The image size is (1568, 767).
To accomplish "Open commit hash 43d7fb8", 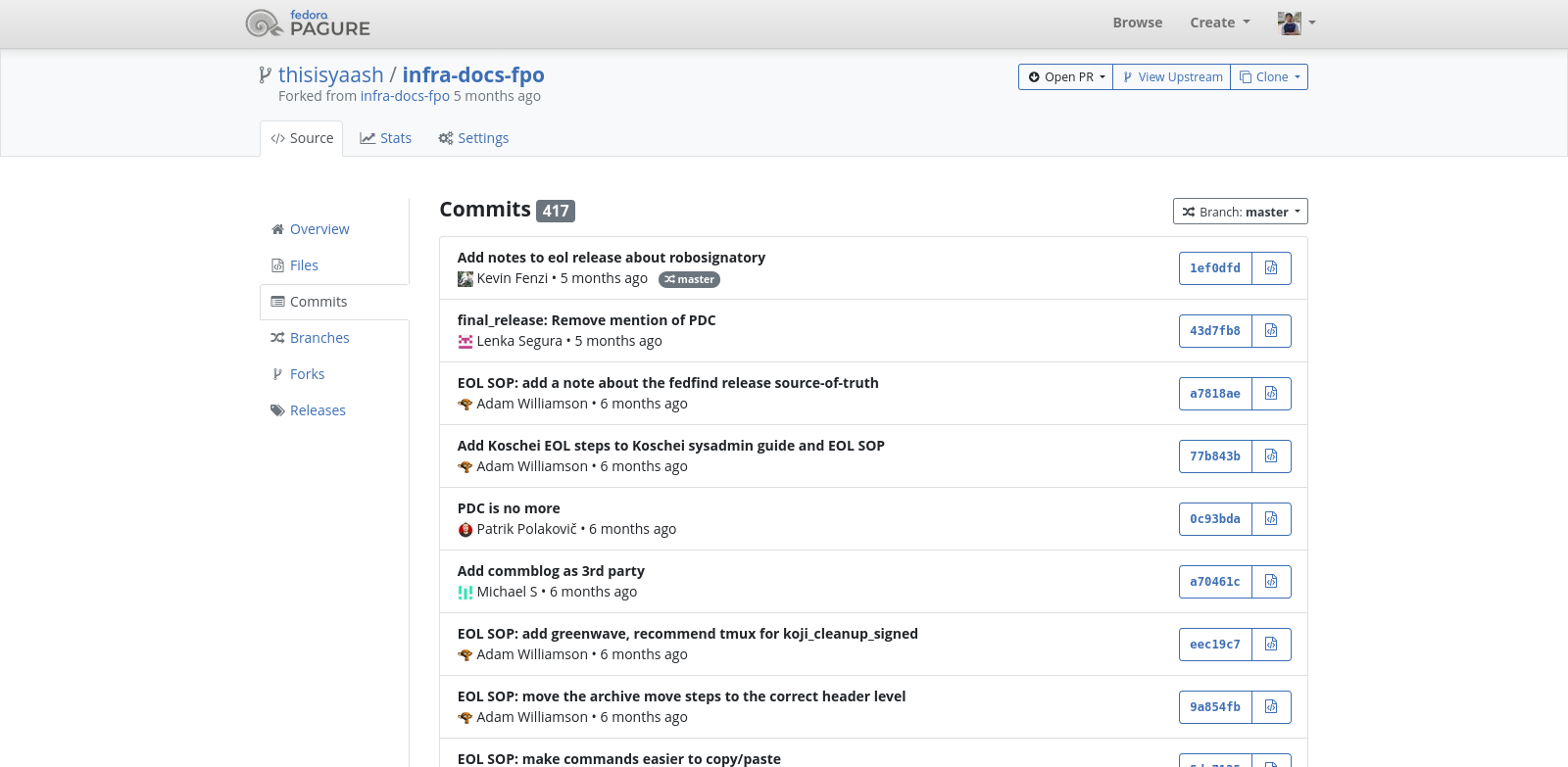I will (1215, 331).
